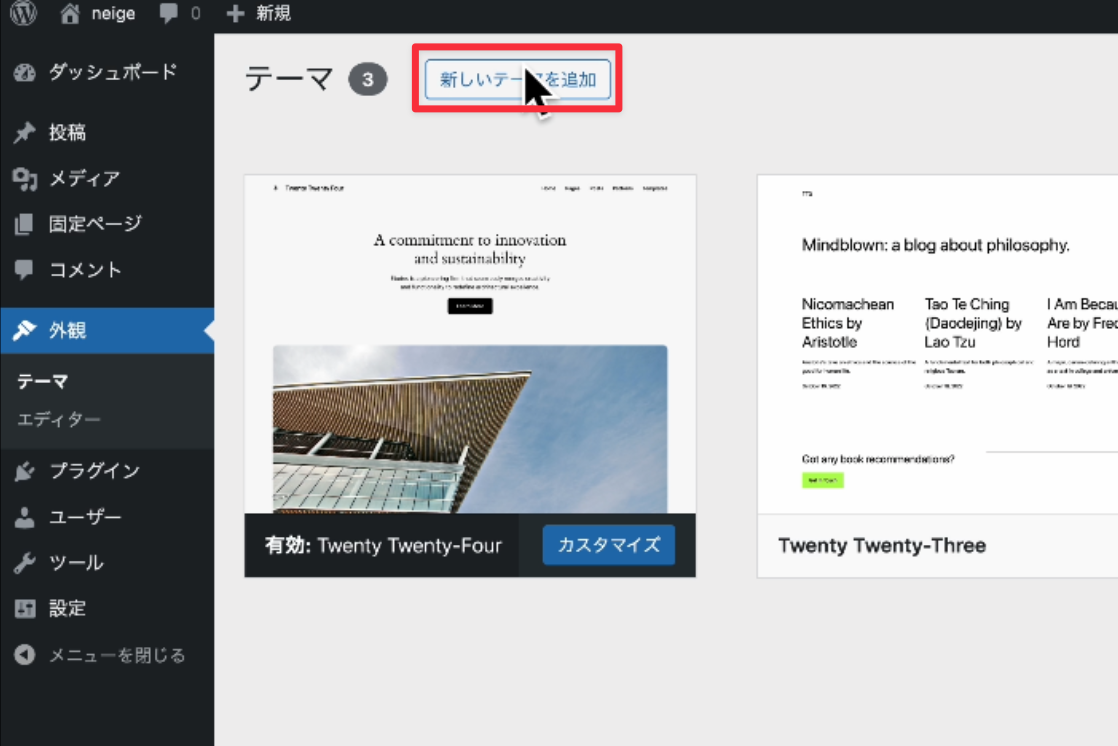This screenshot has width=1118, height=746.
Task: Open the 設定 settings menu
Action: [67, 608]
